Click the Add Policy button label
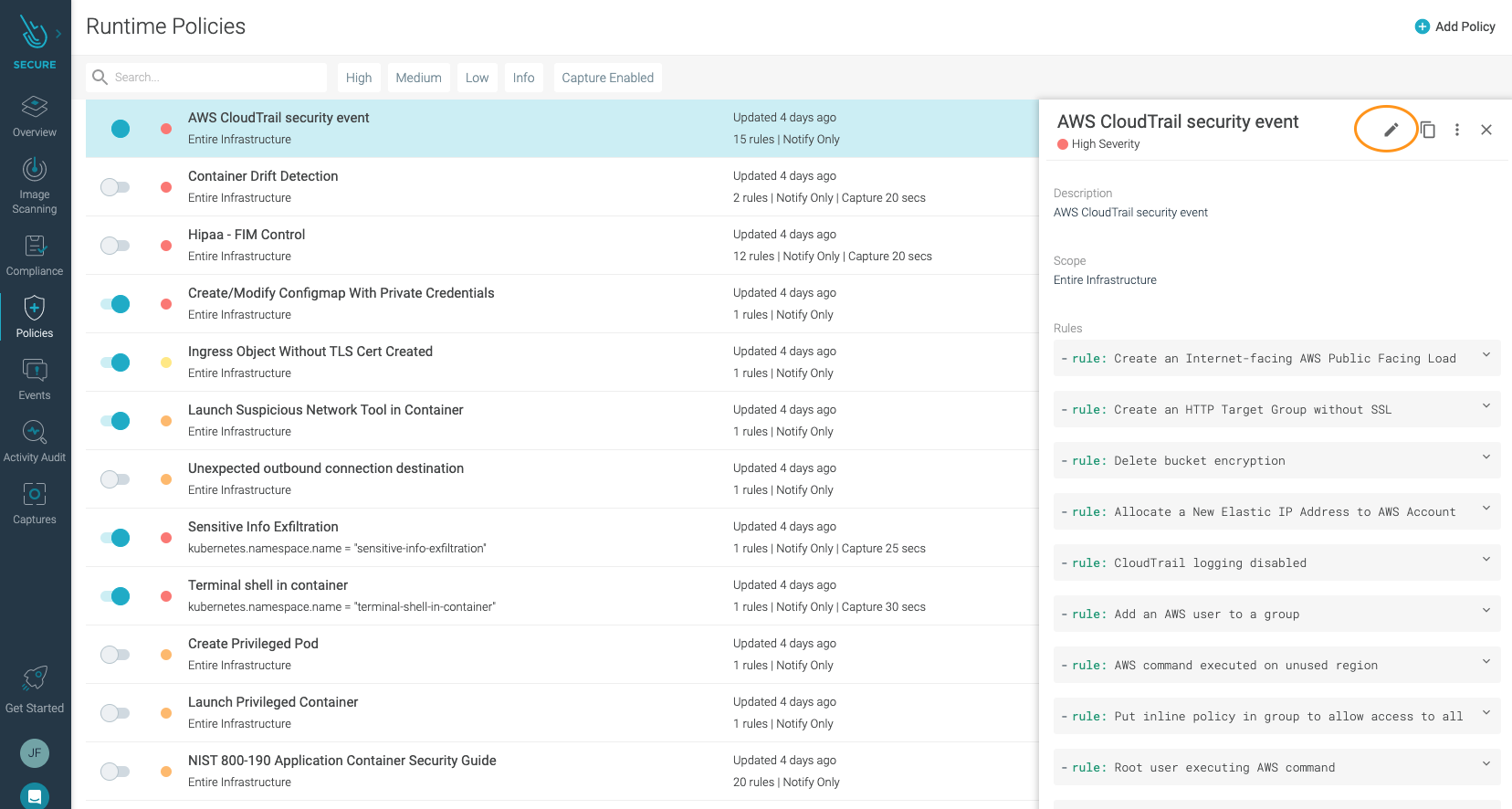 click(1465, 26)
